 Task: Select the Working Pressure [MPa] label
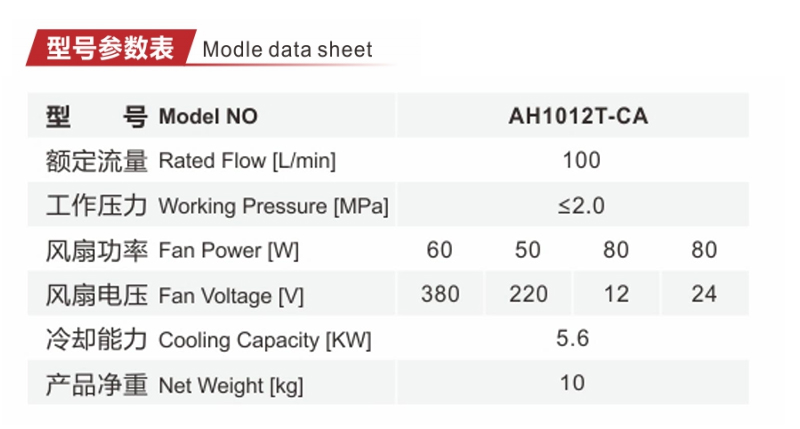coord(273,206)
